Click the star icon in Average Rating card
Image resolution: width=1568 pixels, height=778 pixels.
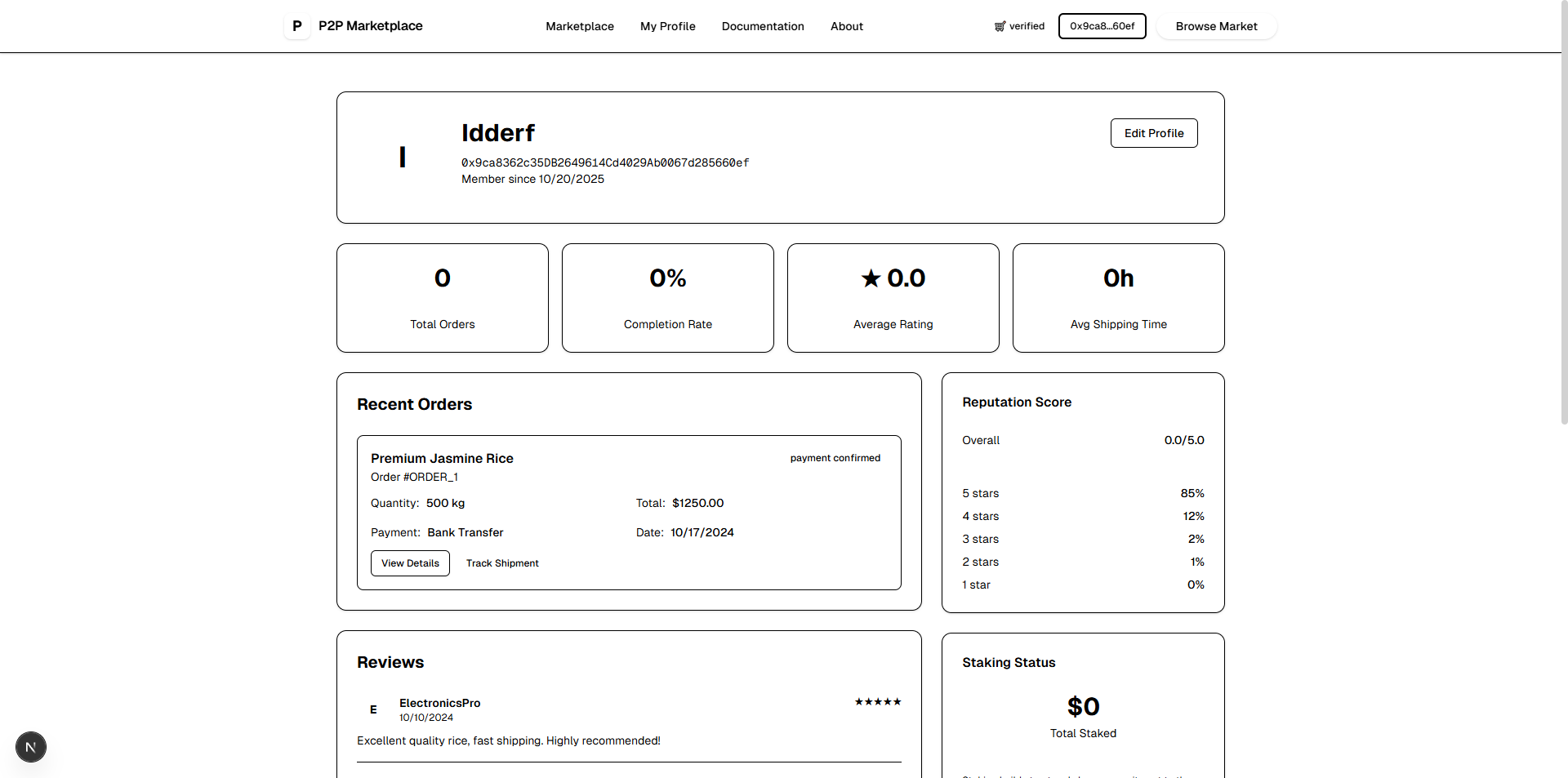869,278
